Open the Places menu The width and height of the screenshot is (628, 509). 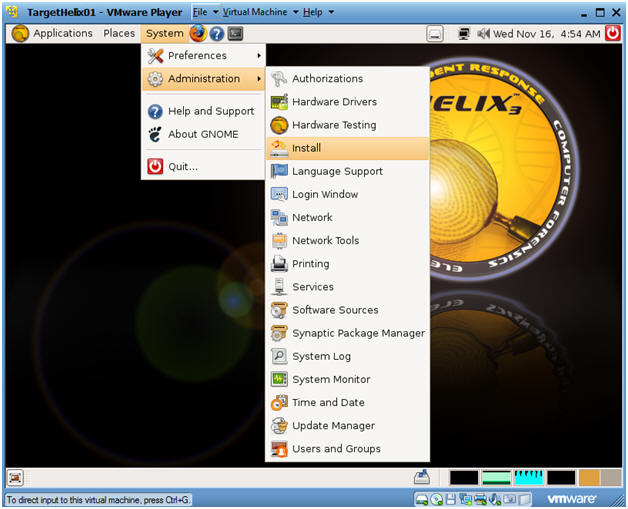(119, 34)
